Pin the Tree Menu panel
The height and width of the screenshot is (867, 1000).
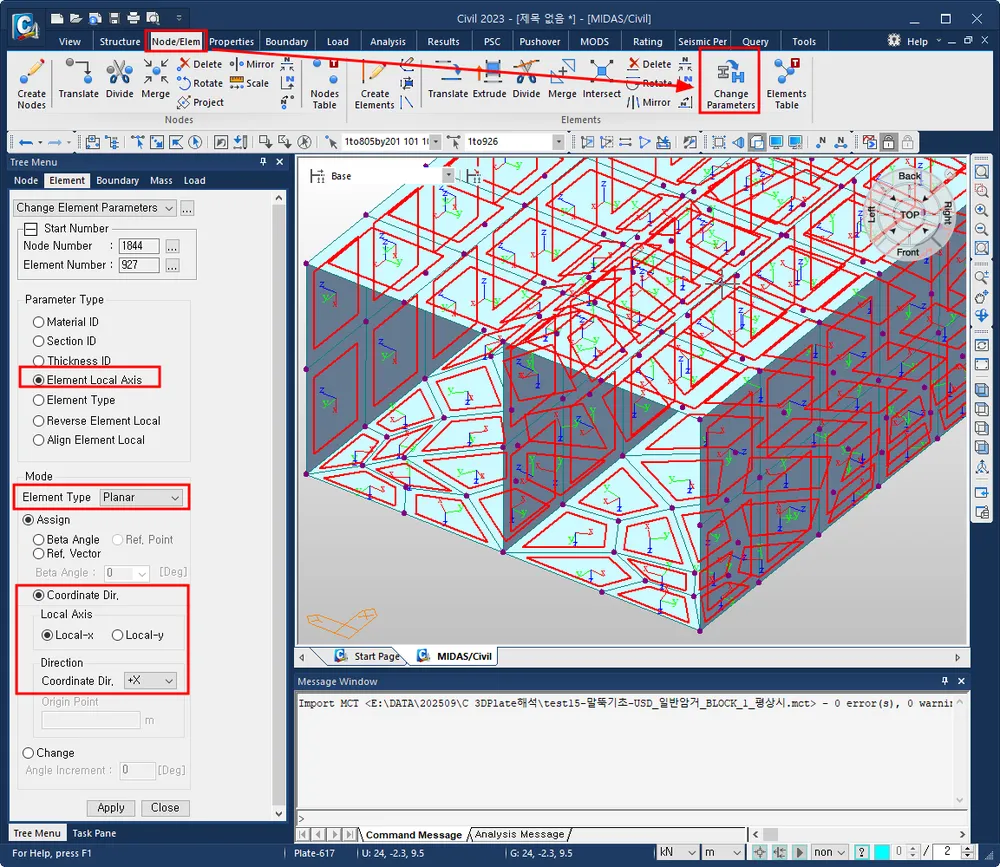263,162
